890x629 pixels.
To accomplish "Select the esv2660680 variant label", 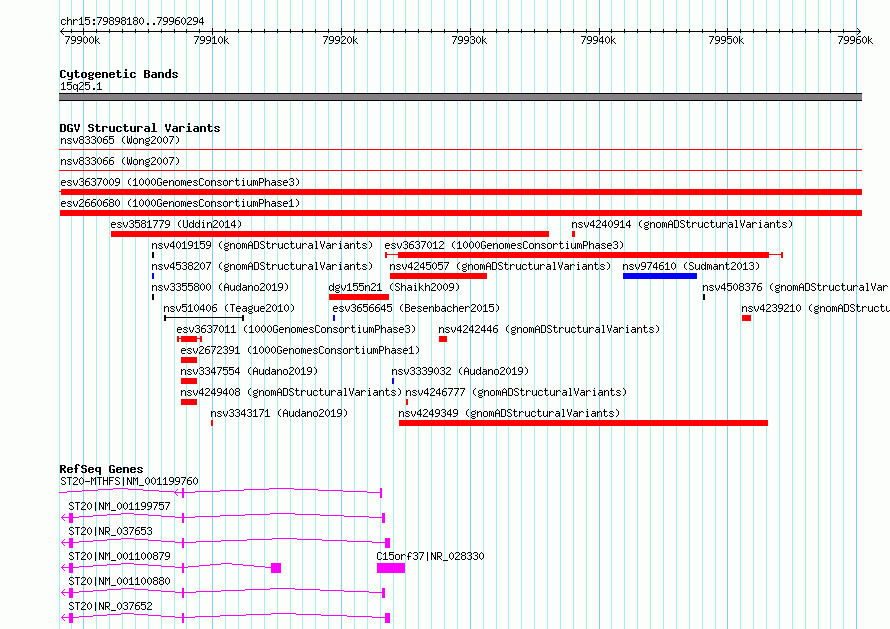I will pyautogui.click(x=180, y=203).
